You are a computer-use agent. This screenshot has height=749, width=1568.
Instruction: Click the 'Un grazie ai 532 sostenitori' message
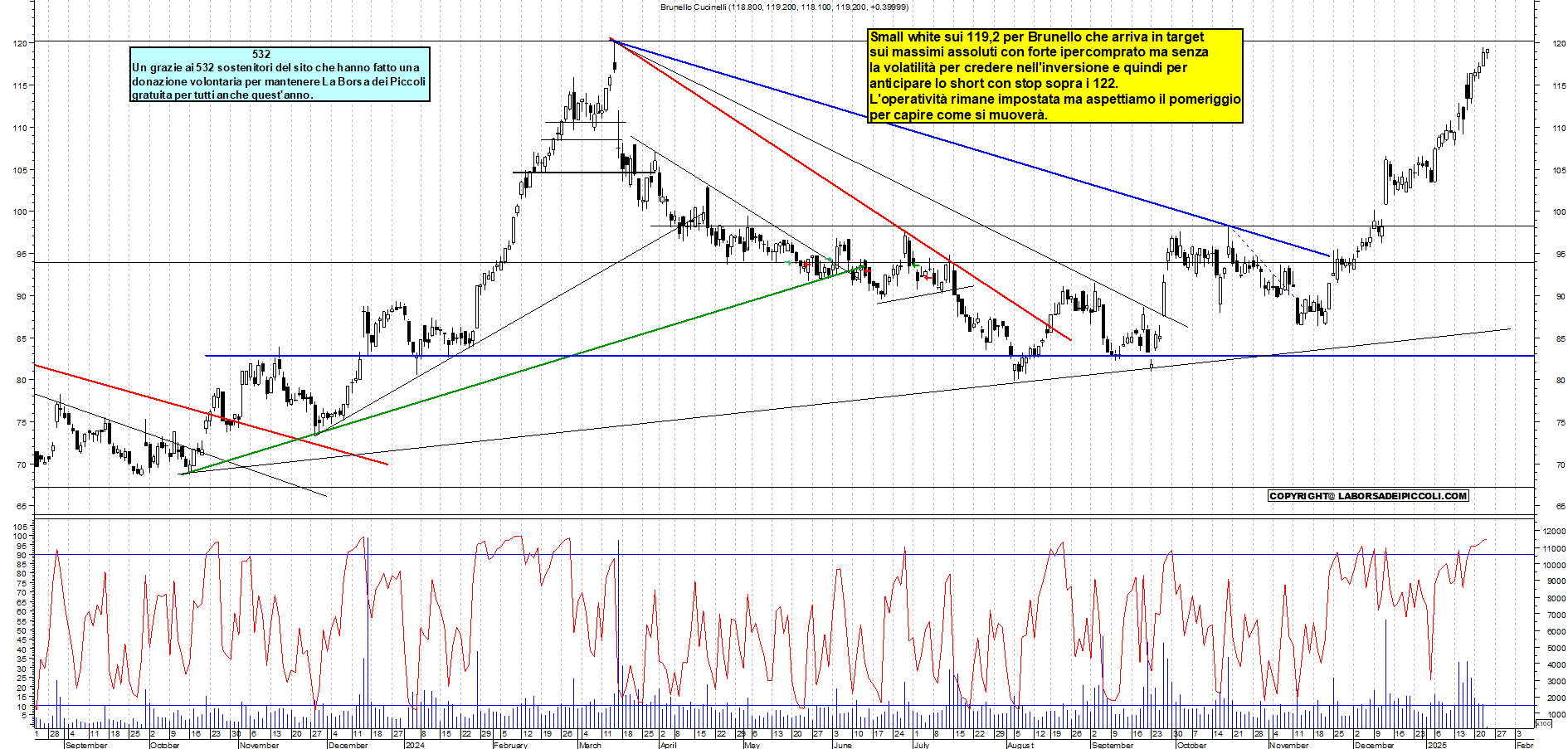click(x=279, y=81)
